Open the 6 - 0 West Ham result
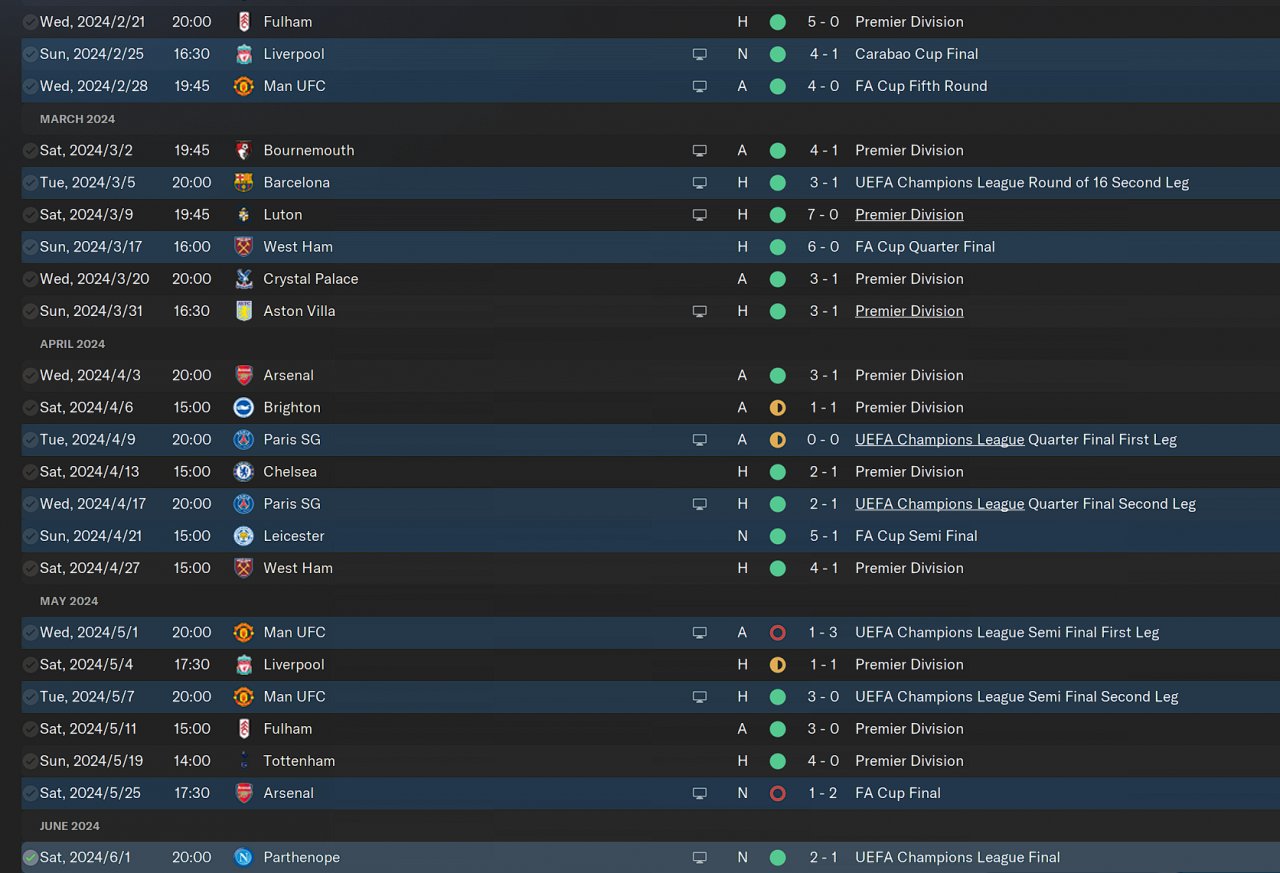The width and height of the screenshot is (1280, 873). [823, 246]
